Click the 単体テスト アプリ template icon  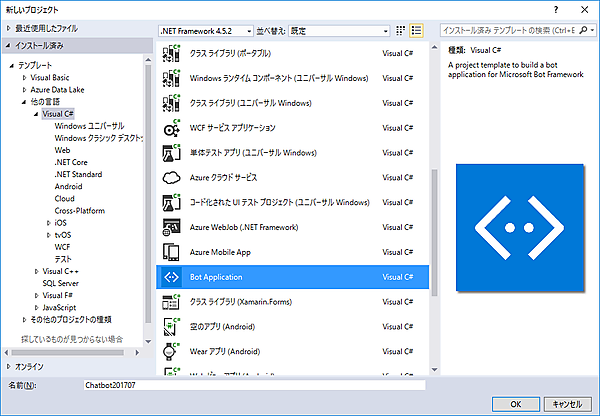point(170,152)
